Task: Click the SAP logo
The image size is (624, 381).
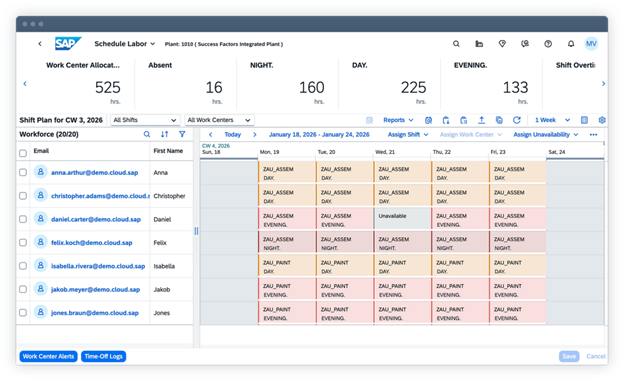Action: 68,43
